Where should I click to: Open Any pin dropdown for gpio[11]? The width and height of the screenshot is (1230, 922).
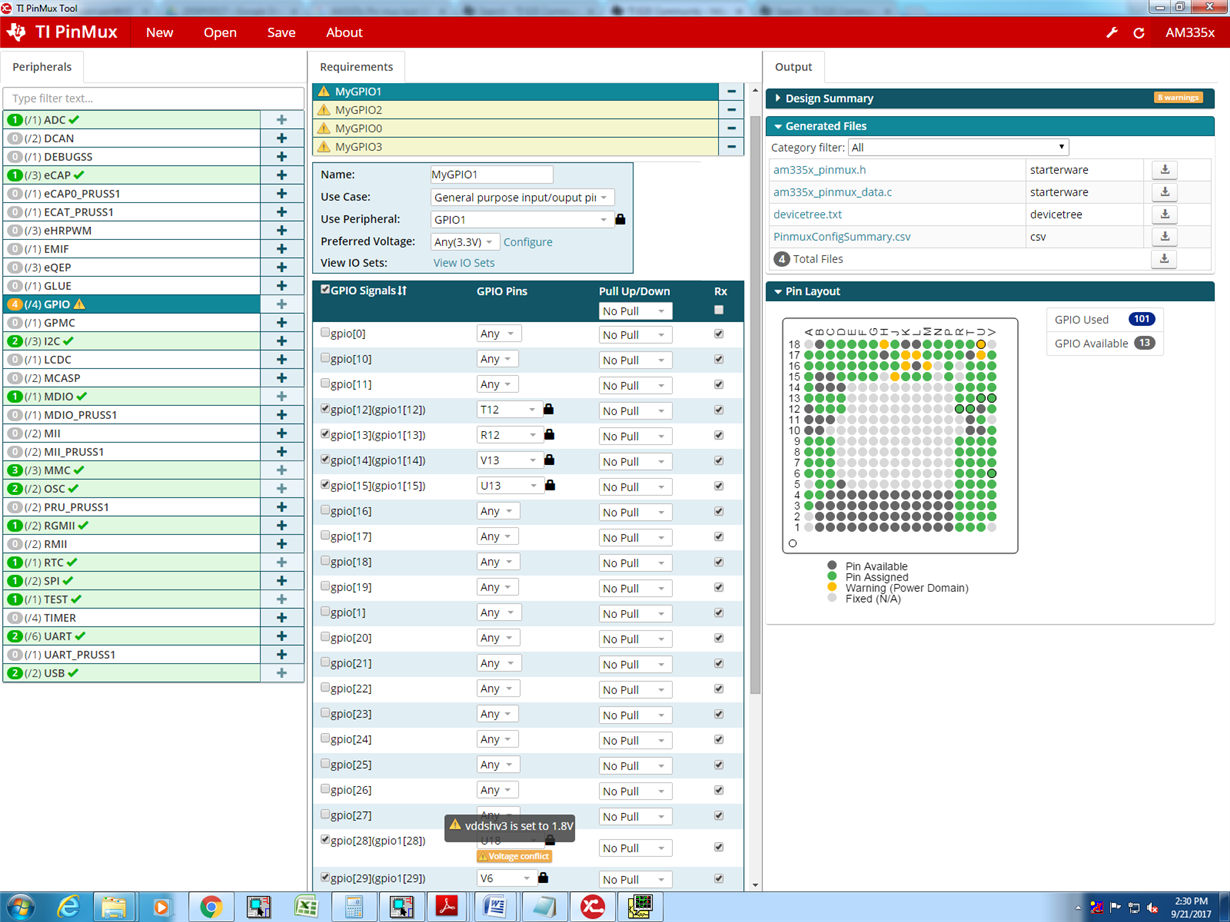498,384
